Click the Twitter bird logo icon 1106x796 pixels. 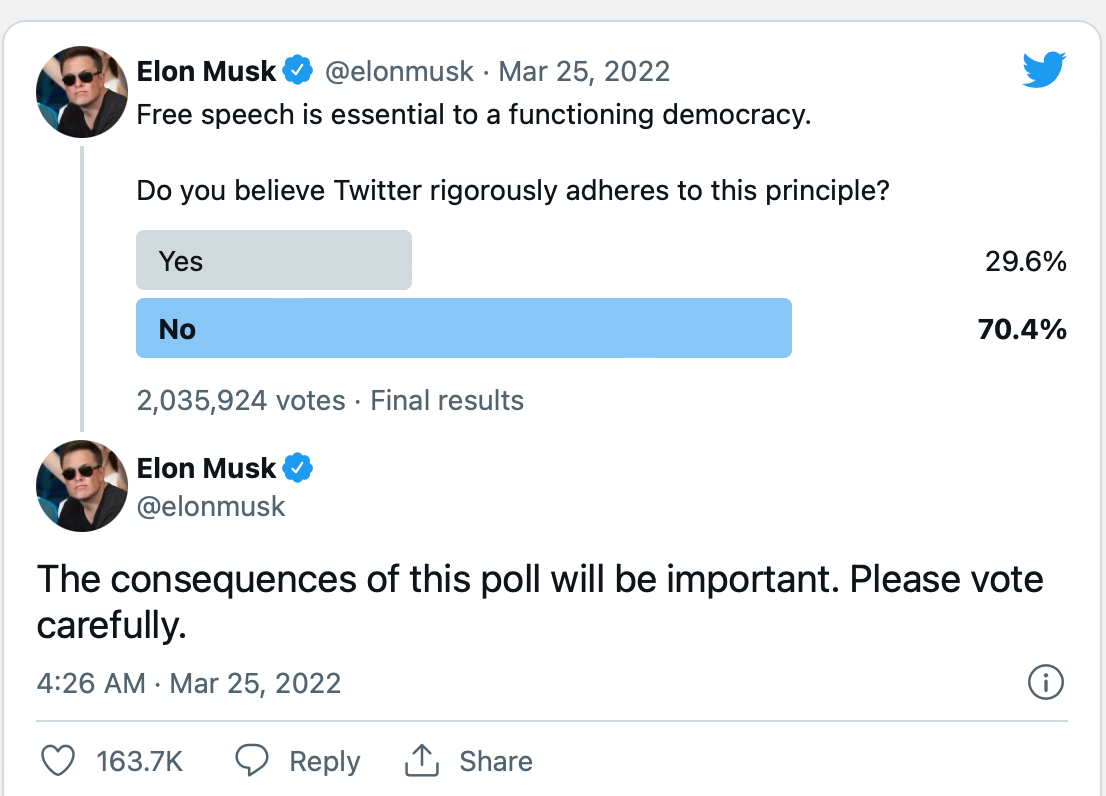coord(1044,69)
